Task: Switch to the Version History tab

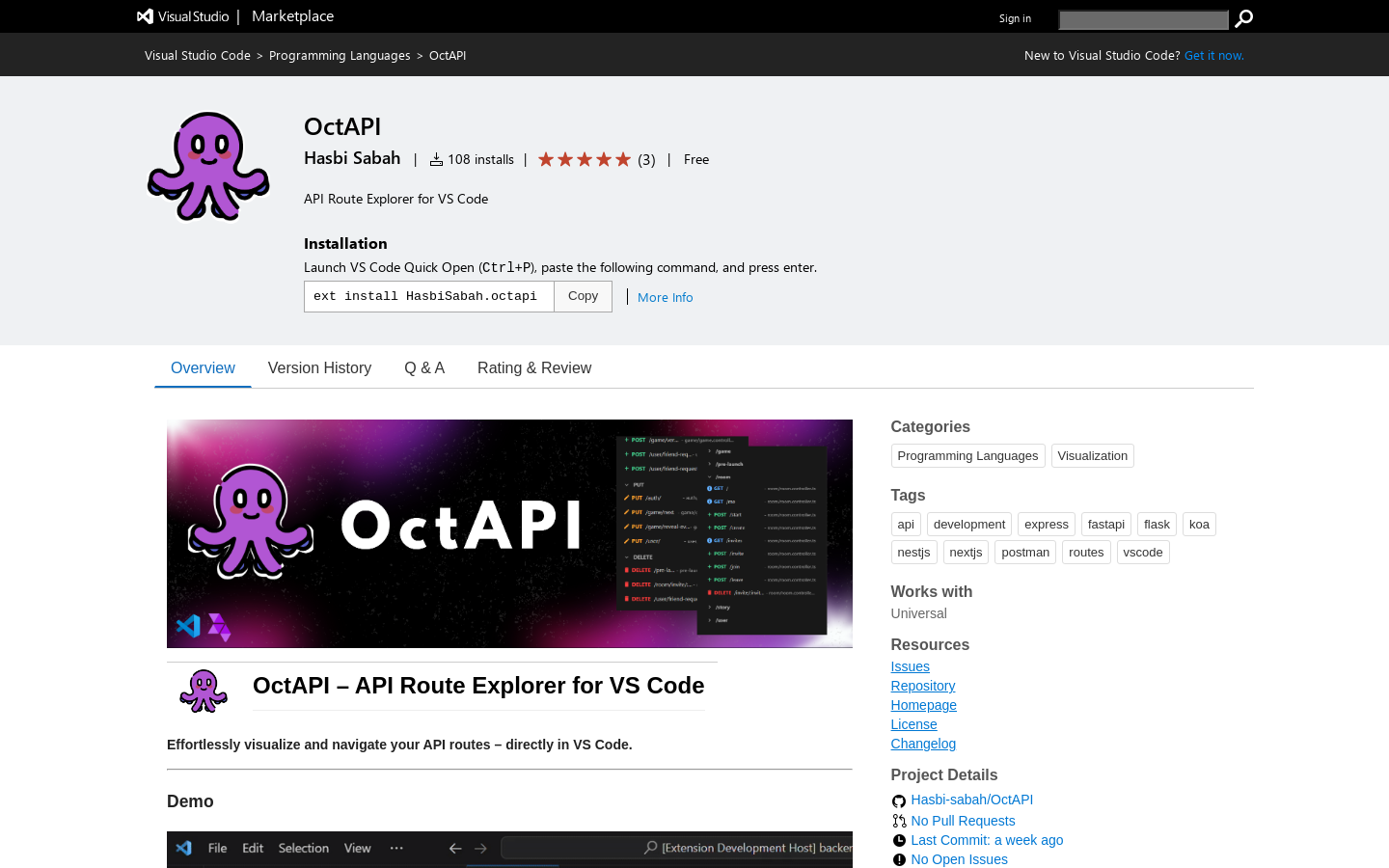Action: coord(319,367)
